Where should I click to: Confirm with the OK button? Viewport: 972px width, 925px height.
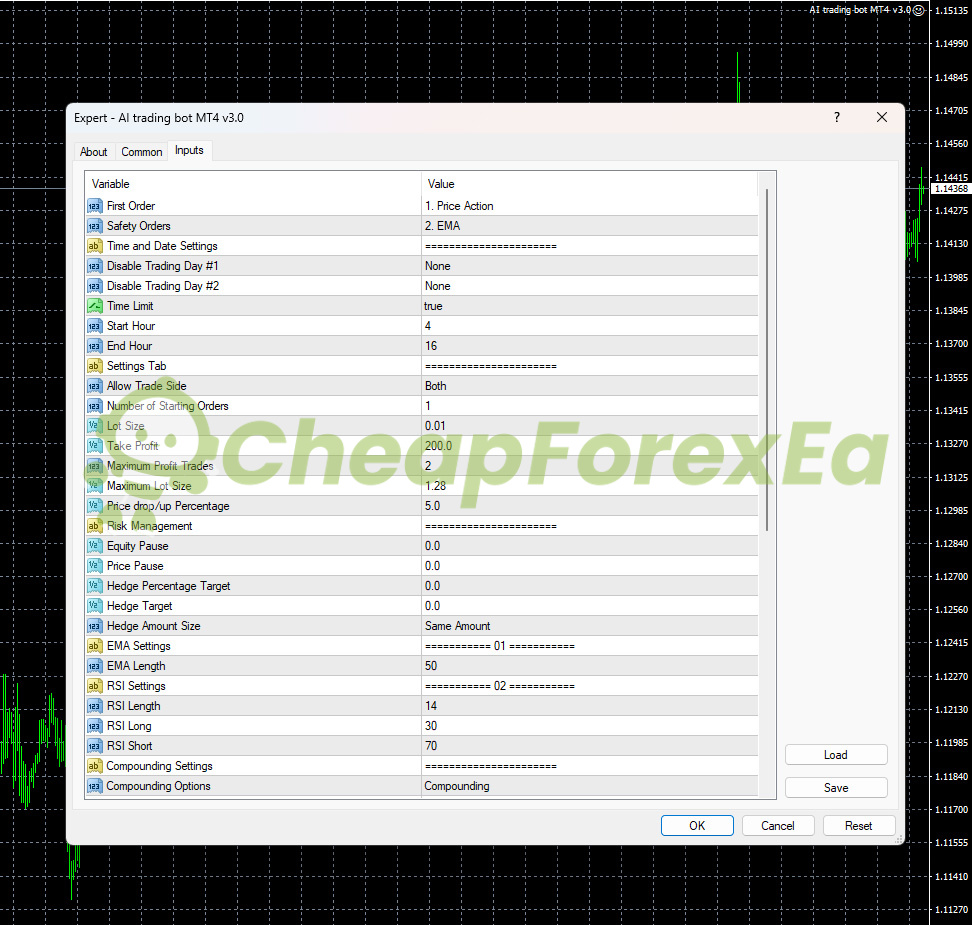click(x=697, y=825)
